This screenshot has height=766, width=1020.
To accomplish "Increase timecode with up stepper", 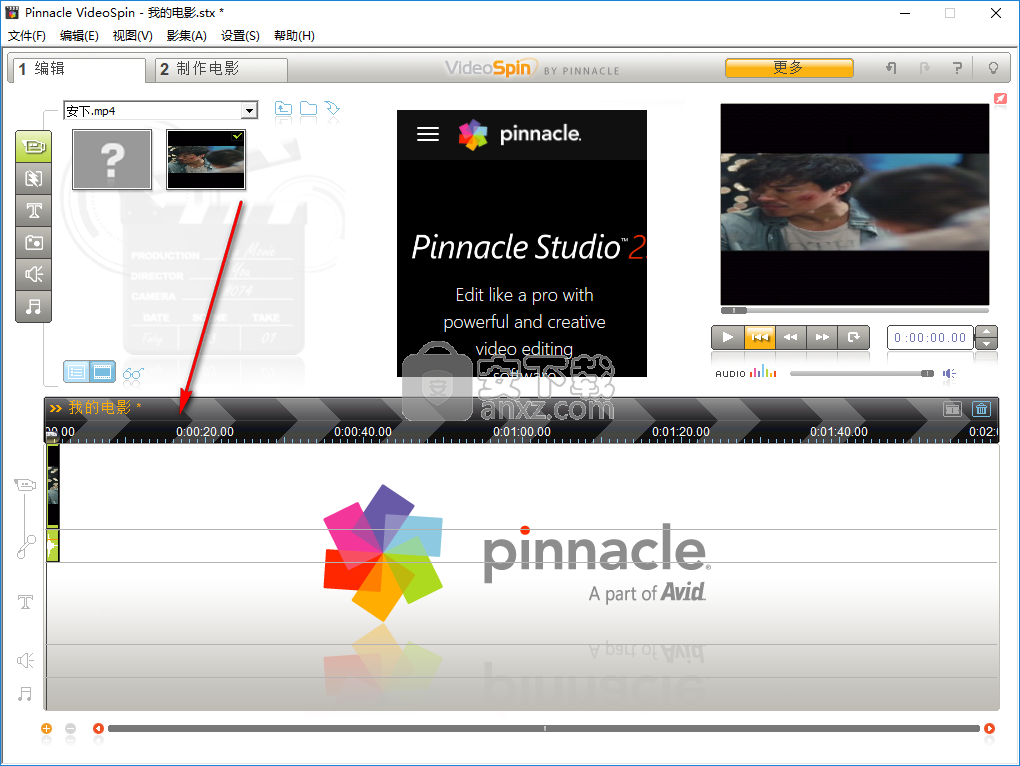I will (987, 332).
